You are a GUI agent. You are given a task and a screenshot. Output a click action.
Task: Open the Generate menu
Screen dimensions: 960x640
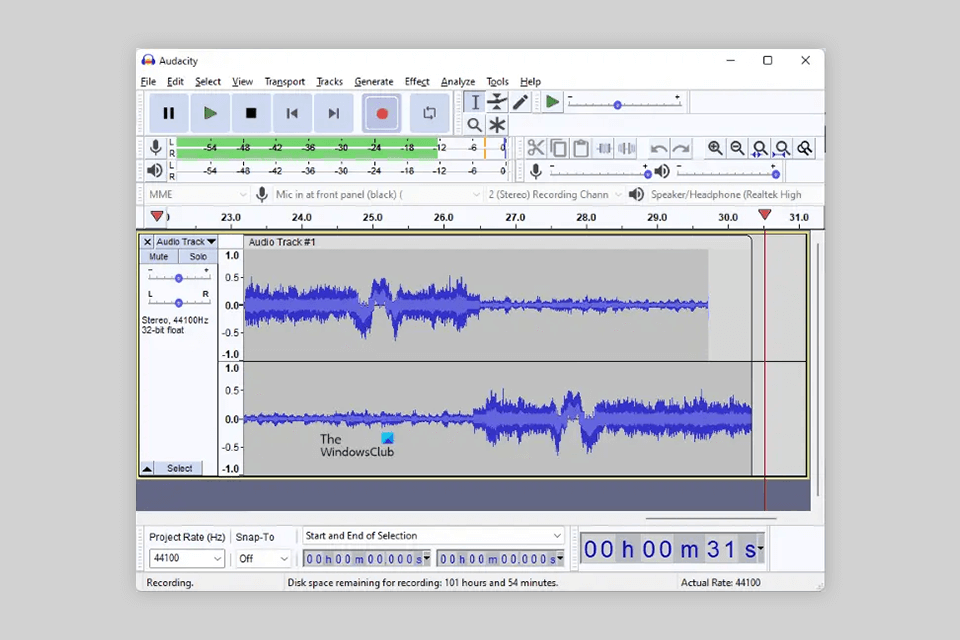(374, 81)
